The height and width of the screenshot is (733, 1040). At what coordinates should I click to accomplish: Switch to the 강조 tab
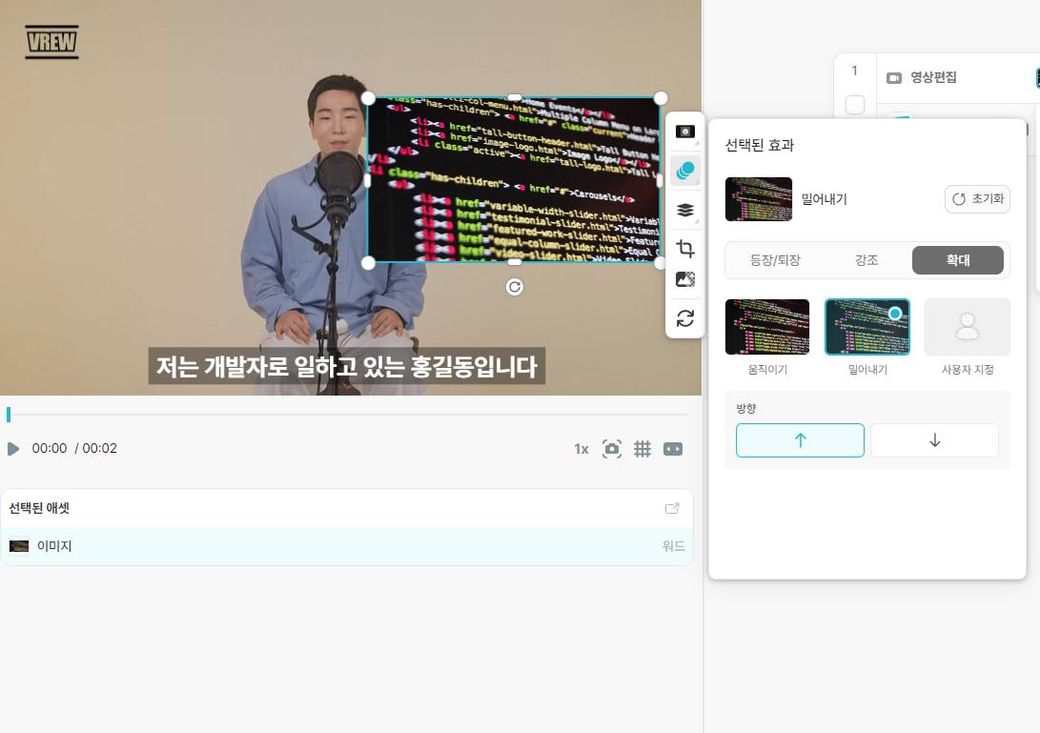coord(866,260)
